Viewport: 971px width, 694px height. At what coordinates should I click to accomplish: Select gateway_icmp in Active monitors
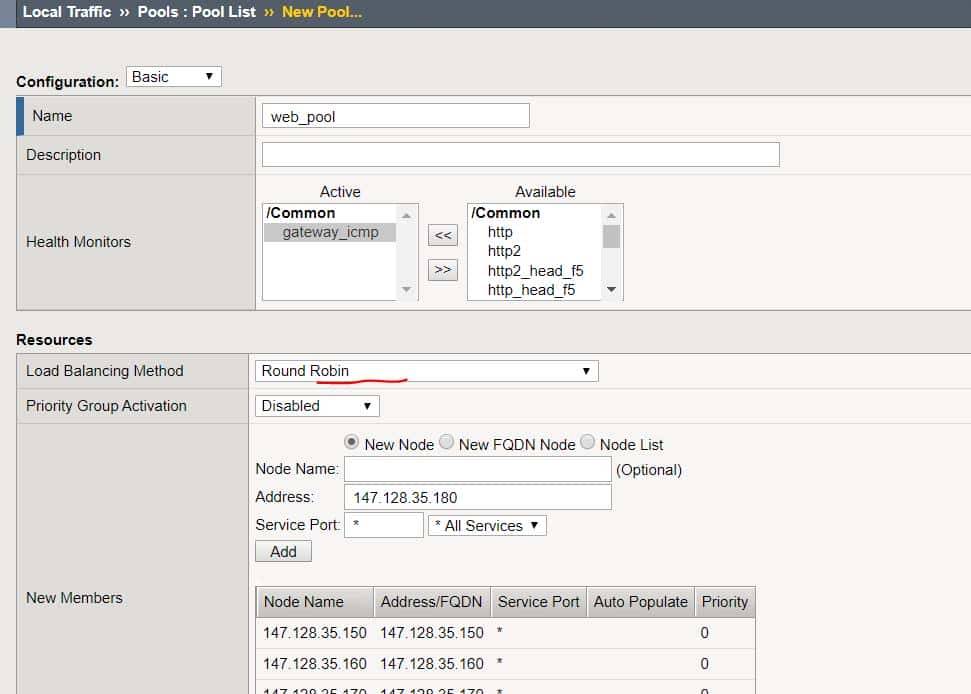[x=330, y=232]
